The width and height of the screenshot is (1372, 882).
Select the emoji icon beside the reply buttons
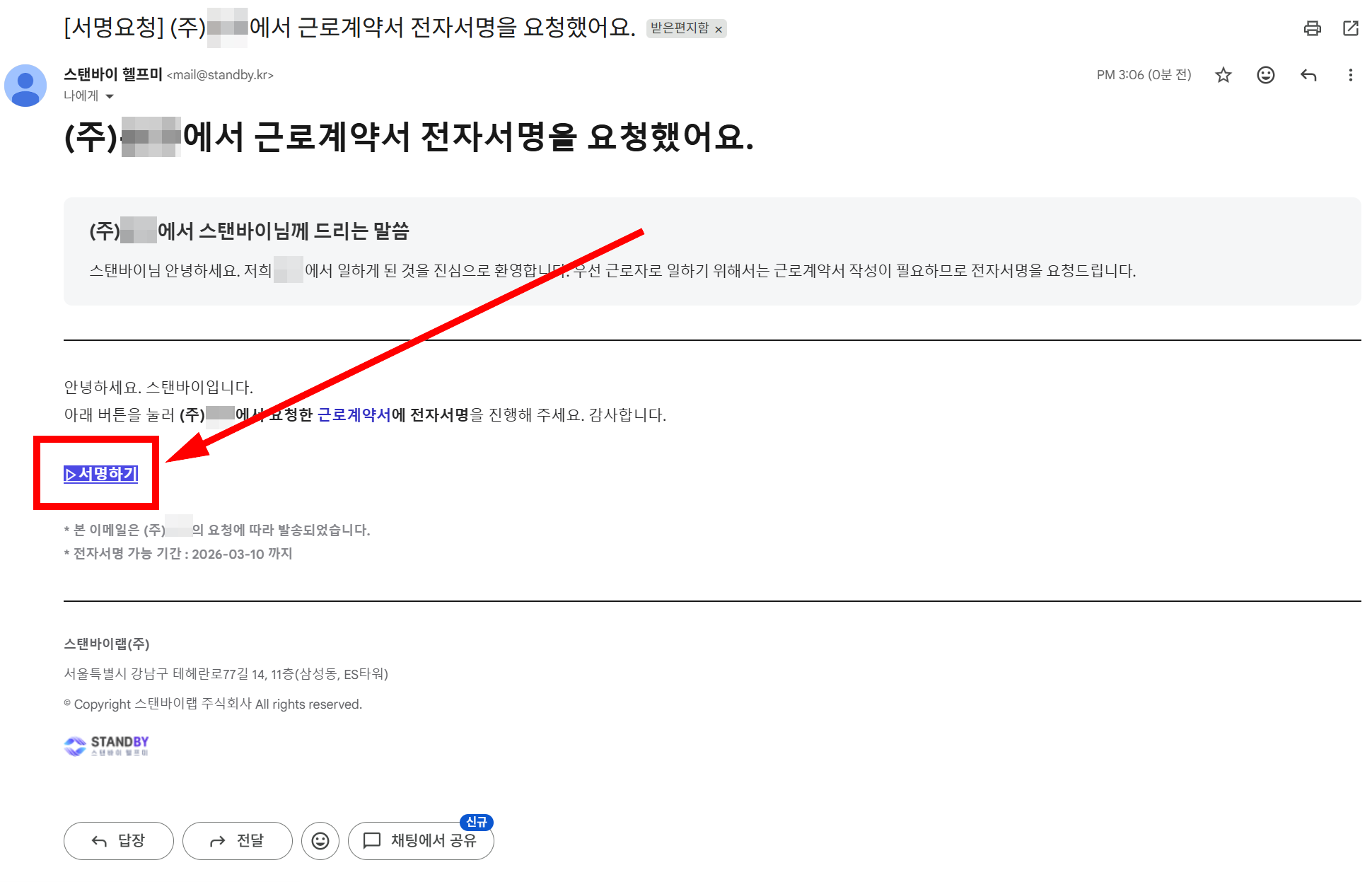click(320, 841)
